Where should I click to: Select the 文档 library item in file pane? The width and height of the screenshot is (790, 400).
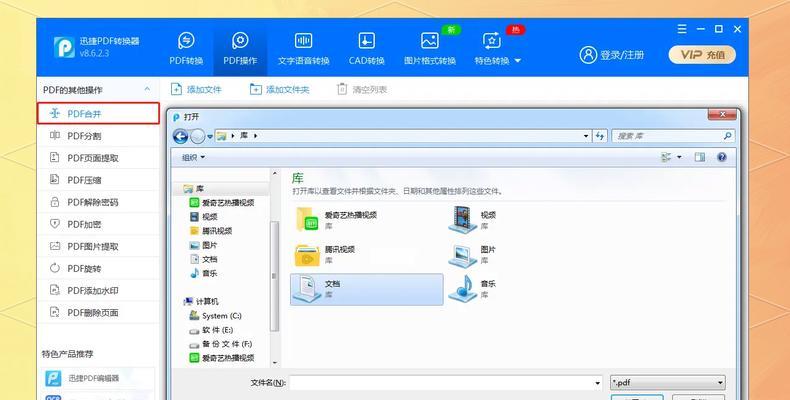tap(367, 289)
